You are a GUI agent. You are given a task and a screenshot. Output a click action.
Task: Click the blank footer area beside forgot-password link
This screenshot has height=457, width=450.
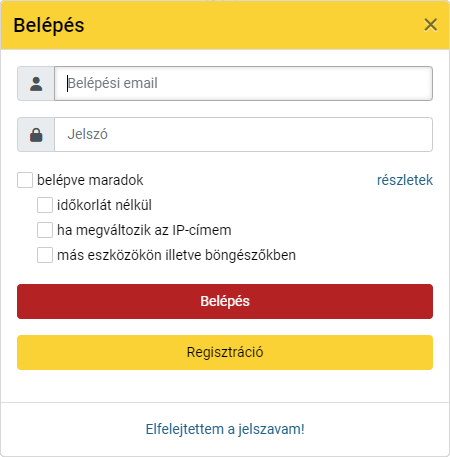[377, 429]
